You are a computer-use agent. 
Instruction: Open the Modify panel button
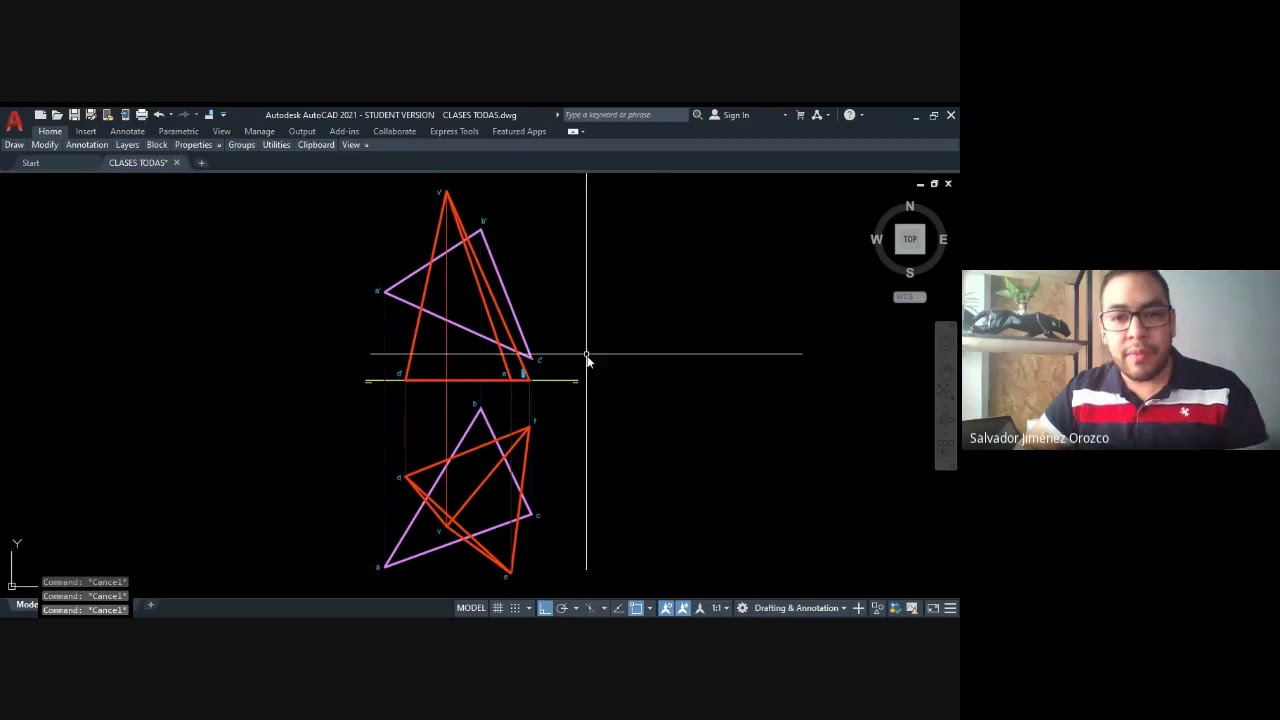point(45,145)
